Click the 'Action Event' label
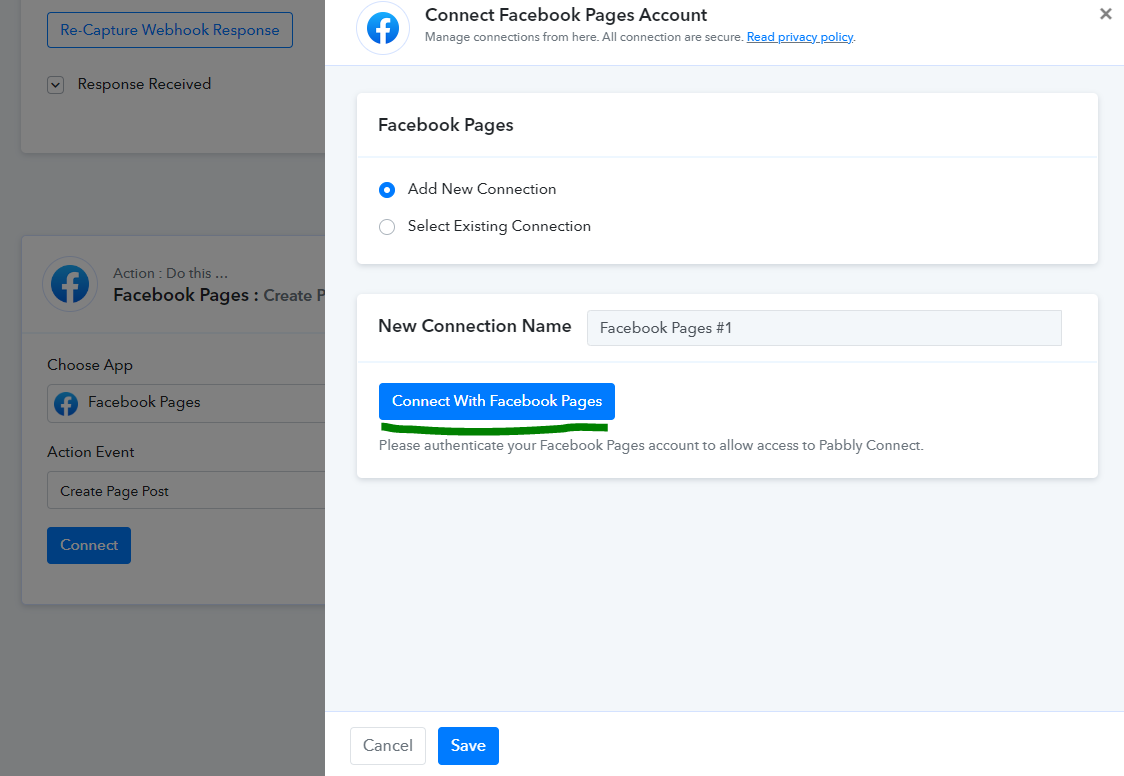Viewport: 1124px width, 776px height. 91,452
